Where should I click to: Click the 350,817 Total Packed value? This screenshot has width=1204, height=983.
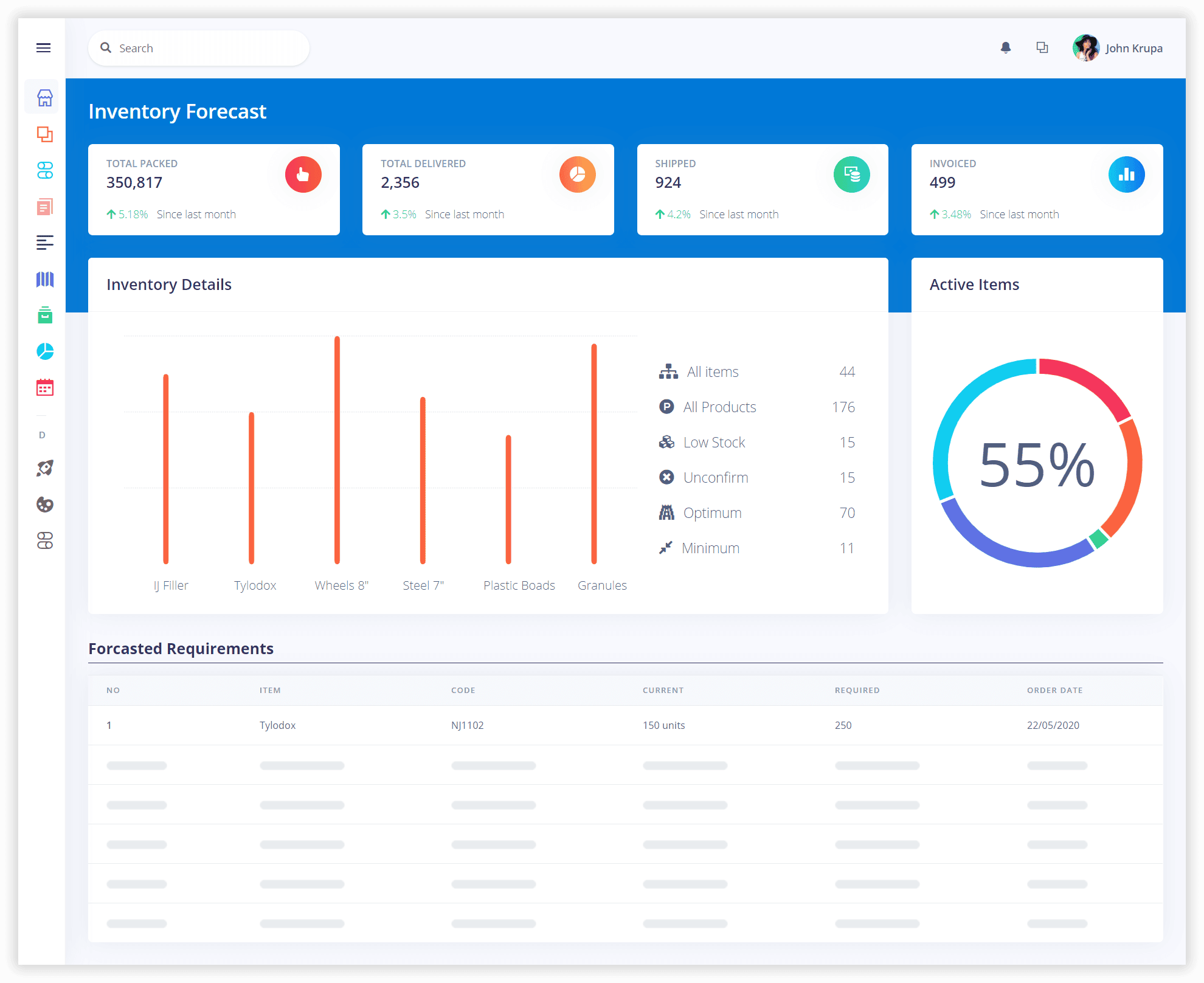(x=134, y=182)
